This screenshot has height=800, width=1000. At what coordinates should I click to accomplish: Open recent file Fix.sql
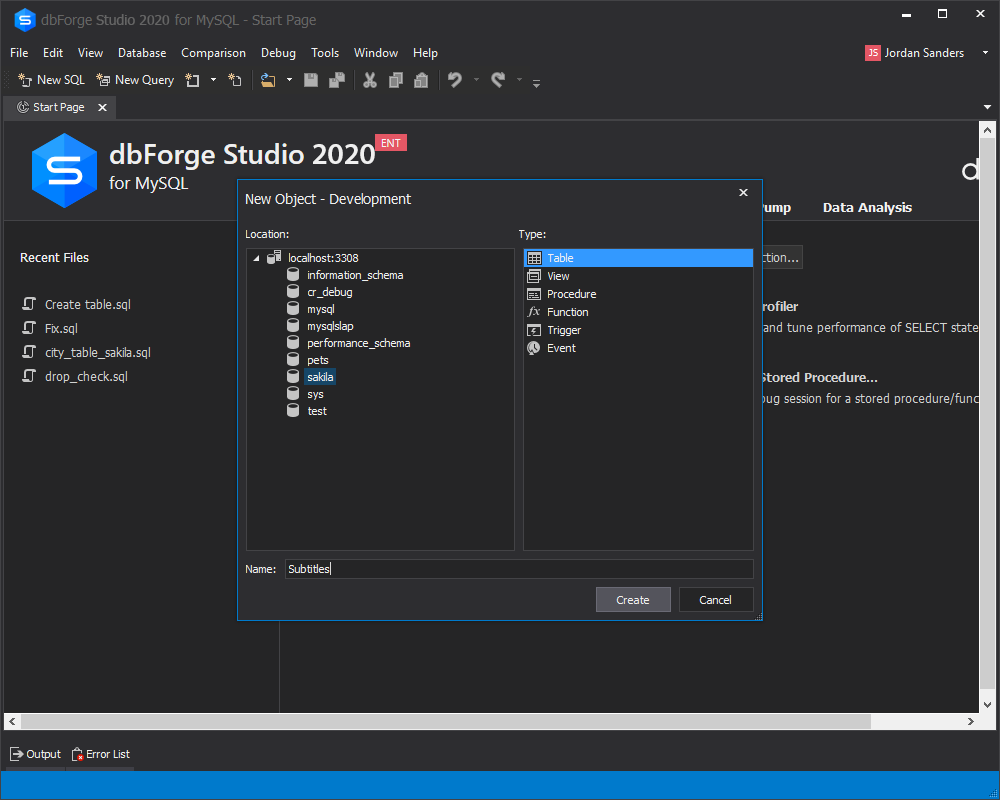click(x=61, y=329)
